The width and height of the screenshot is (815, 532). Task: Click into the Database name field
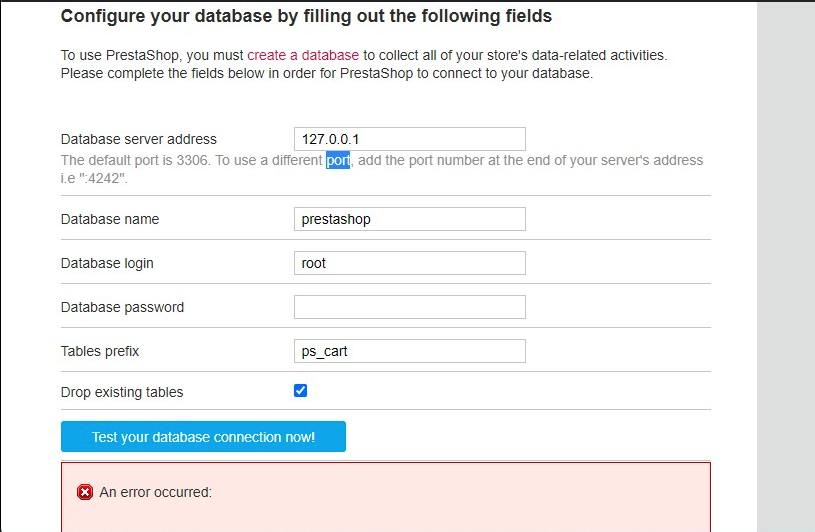(409, 219)
